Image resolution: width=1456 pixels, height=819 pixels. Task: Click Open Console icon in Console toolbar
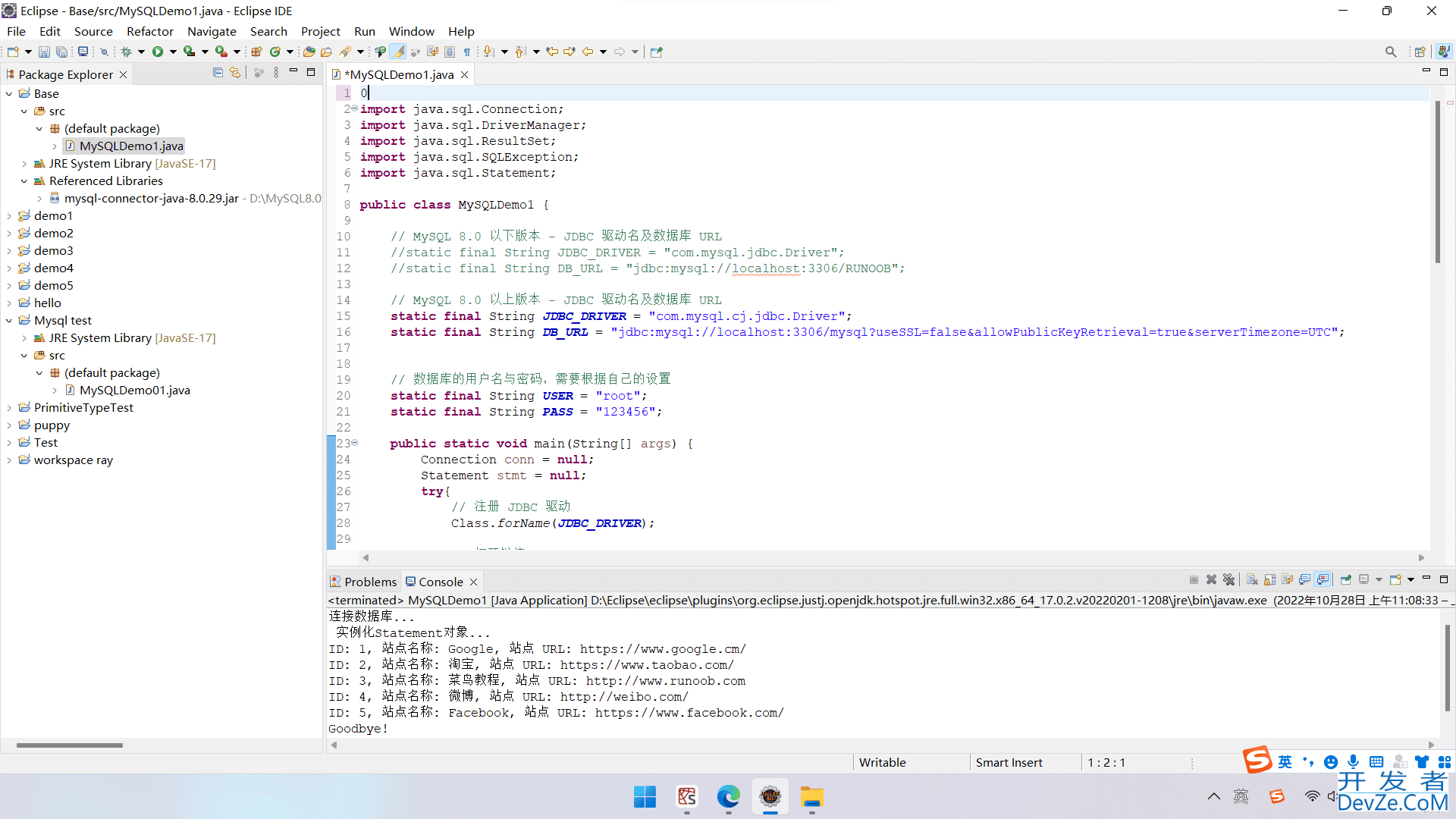click(1396, 580)
